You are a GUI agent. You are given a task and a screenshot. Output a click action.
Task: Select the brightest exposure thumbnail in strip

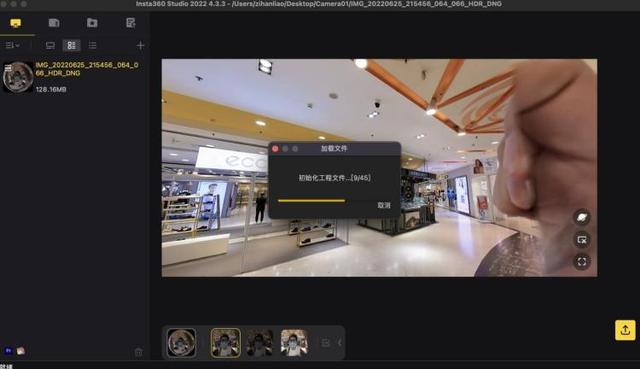pyautogui.click(x=294, y=343)
